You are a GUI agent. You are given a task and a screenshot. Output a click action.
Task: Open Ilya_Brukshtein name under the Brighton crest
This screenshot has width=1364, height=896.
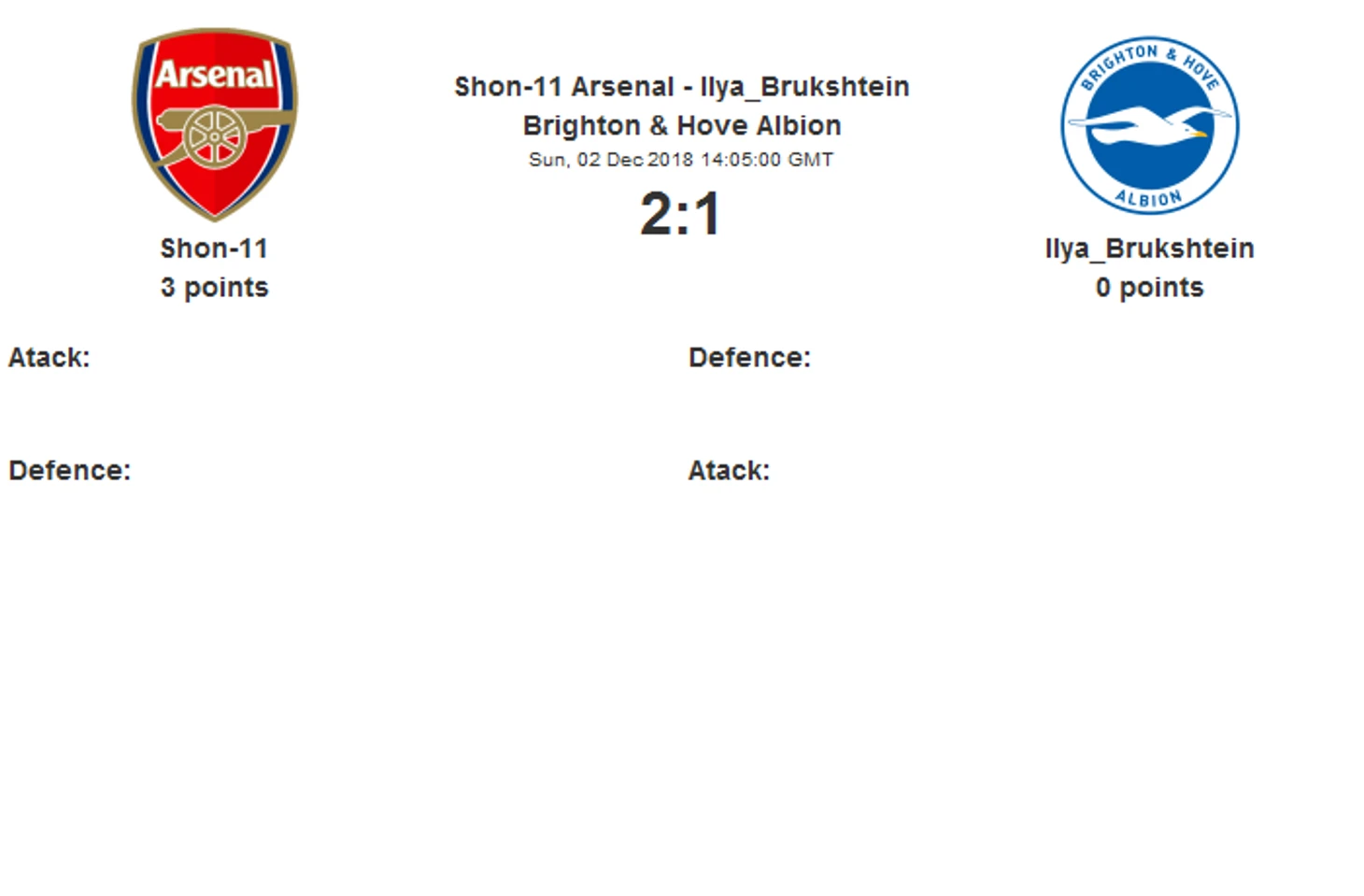tap(1149, 249)
